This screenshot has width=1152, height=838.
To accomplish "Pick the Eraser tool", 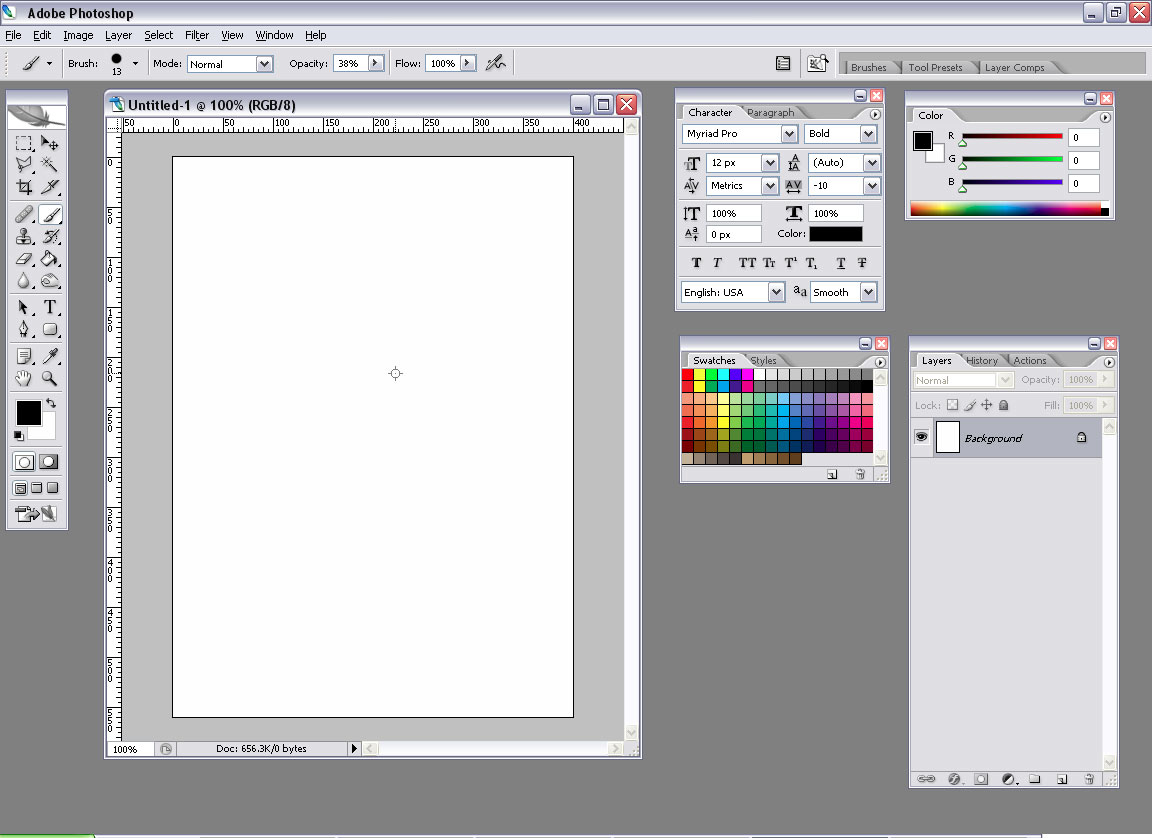I will click(x=24, y=259).
